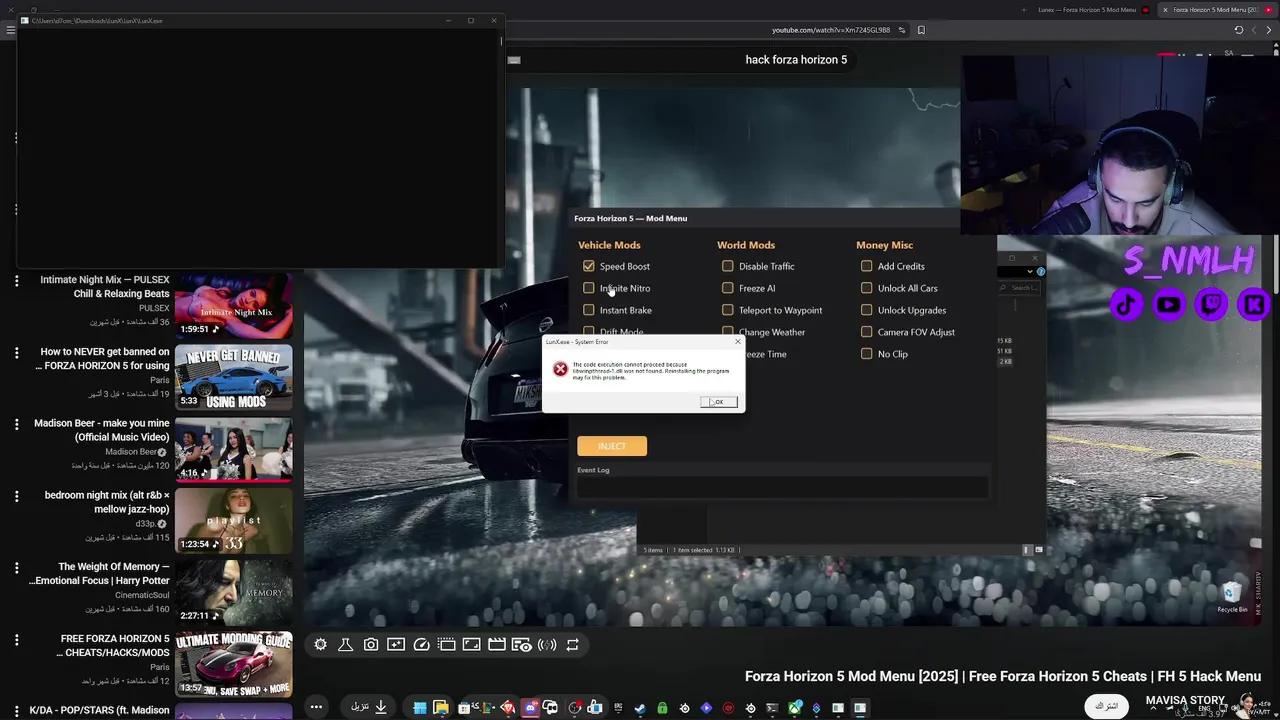Open Recycle Bin on the desktop
This screenshot has width=1280, height=720.
1232,598
